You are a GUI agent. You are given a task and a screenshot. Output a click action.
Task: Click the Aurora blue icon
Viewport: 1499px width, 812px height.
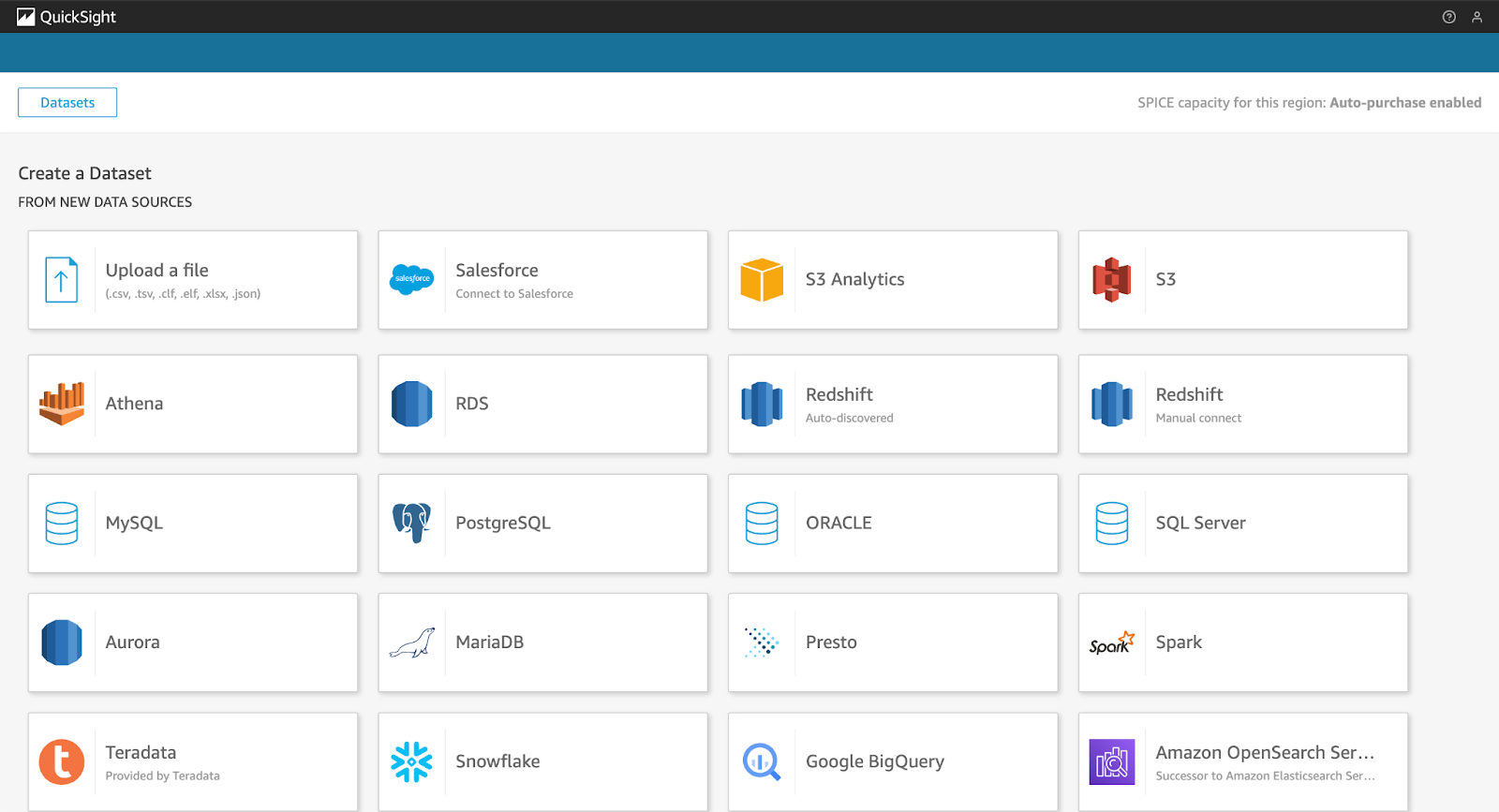point(62,642)
